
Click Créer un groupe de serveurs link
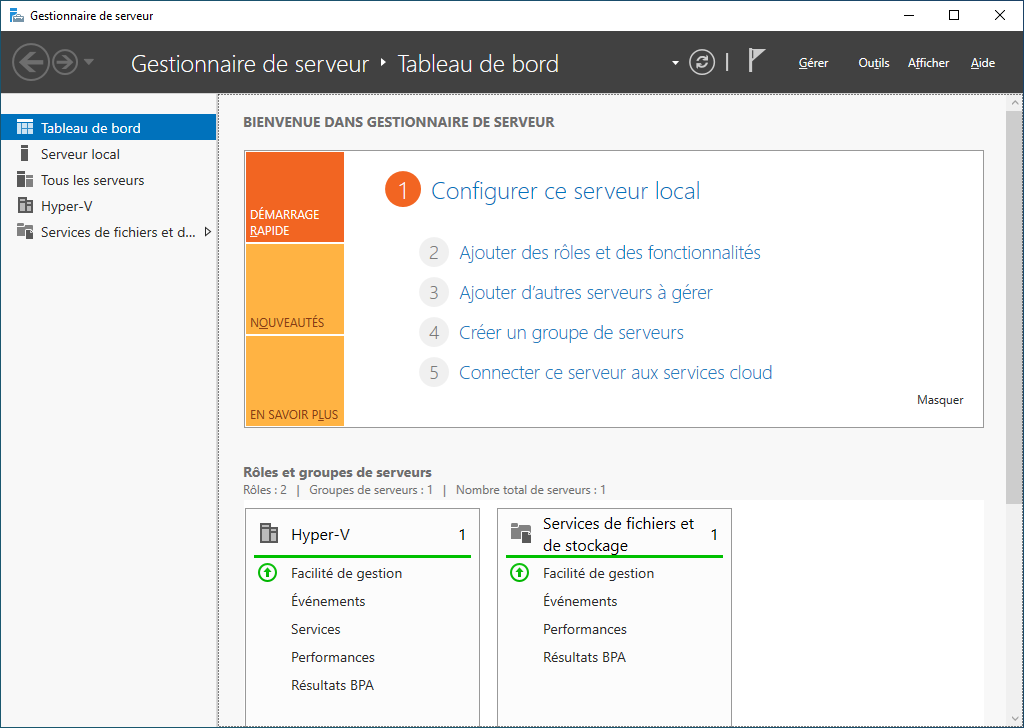pyautogui.click(x=571, y=333)
